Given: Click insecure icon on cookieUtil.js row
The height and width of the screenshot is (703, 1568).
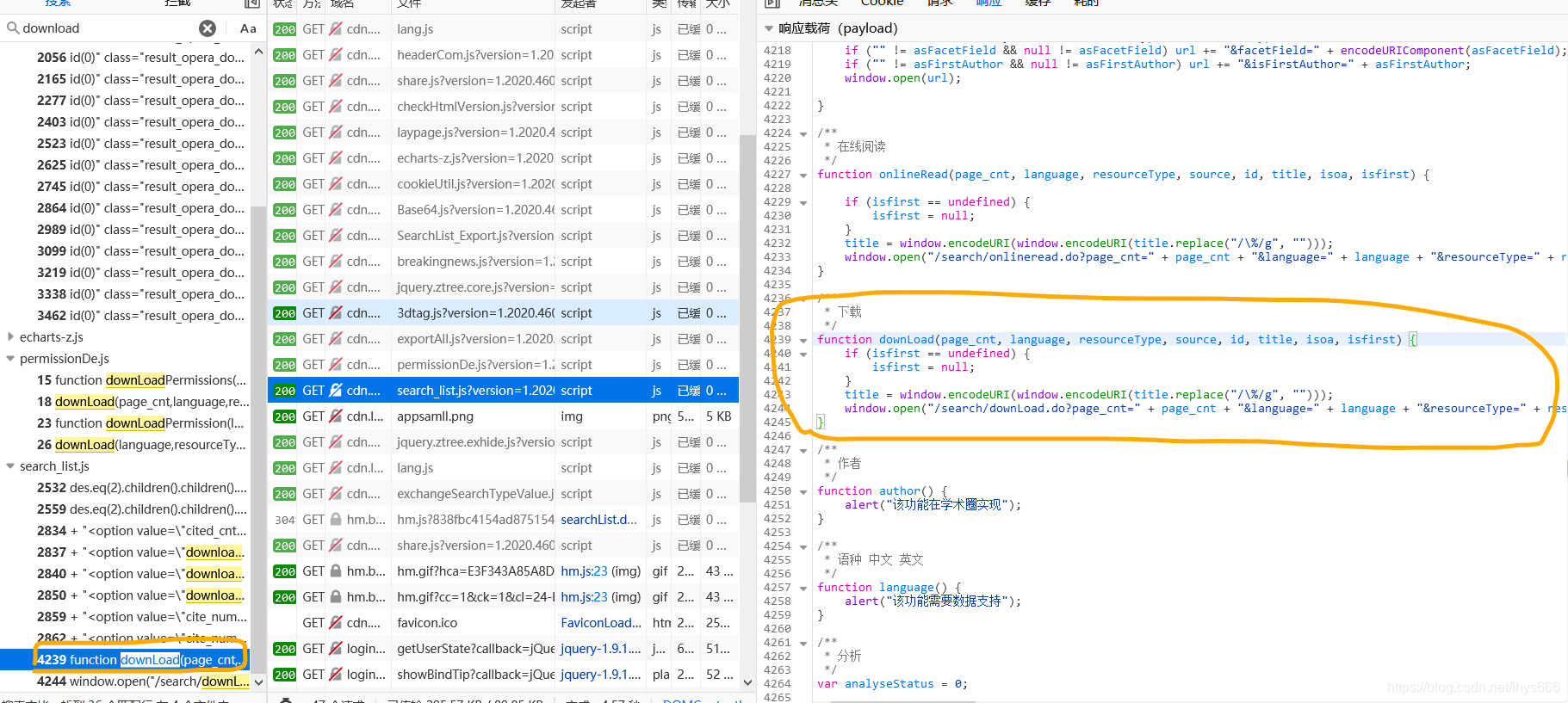Looking at the screenshot, I should pyautogui.click(x=336, y=184).
